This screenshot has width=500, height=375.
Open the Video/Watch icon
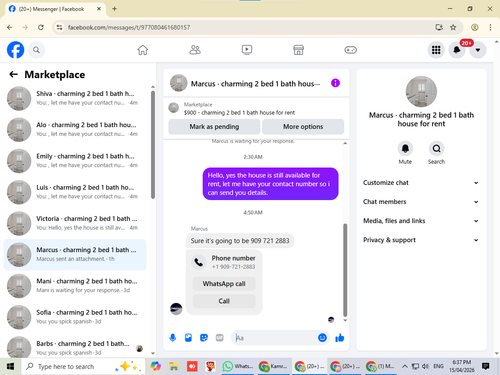247,50
